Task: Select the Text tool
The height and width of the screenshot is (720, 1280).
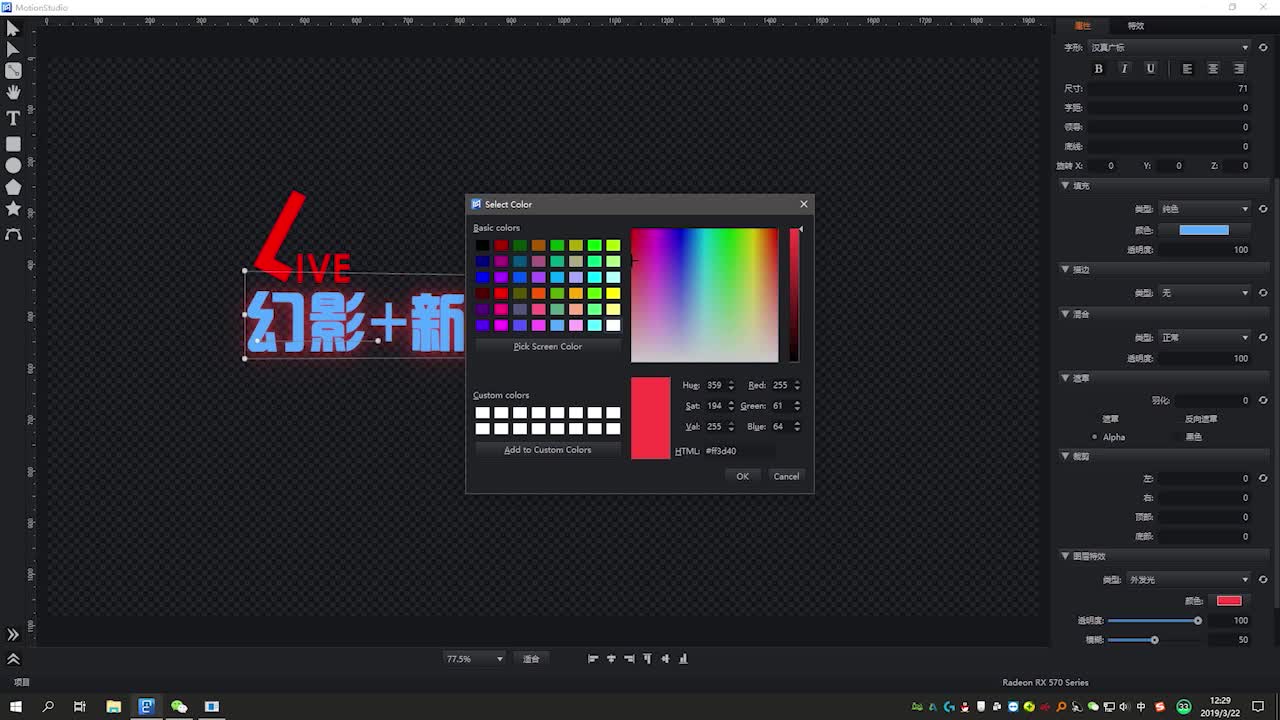Action: 13,118
